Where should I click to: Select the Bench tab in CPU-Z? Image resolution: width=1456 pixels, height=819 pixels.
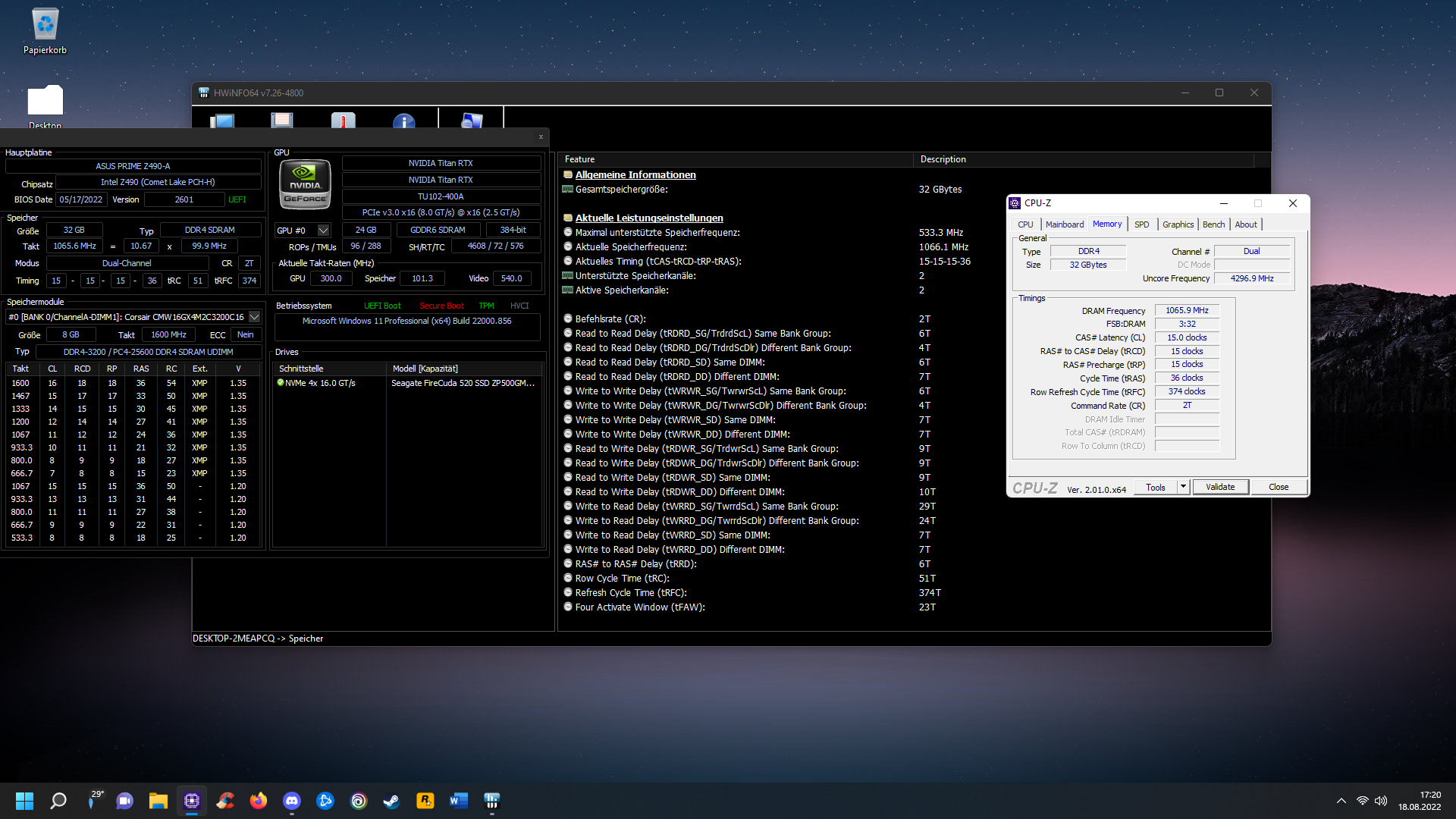(x=1213, y=224)
